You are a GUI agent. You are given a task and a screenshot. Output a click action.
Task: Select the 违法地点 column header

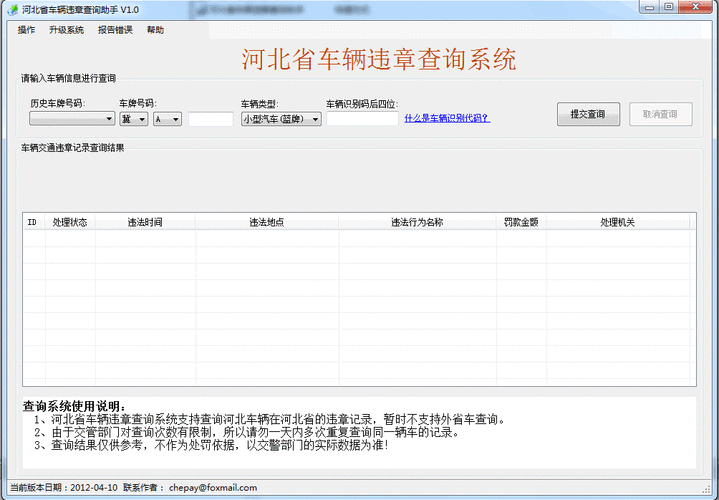pos(267,222)
